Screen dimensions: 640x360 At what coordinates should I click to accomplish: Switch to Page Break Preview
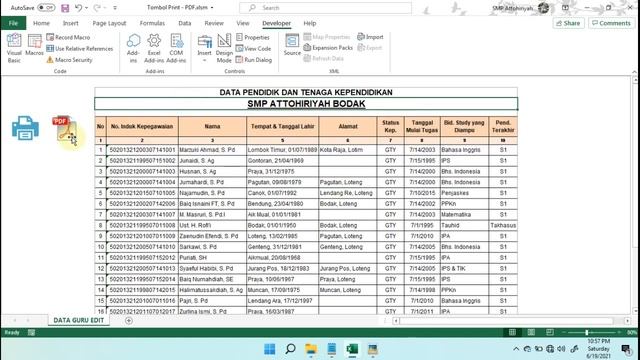coord(550,333)
